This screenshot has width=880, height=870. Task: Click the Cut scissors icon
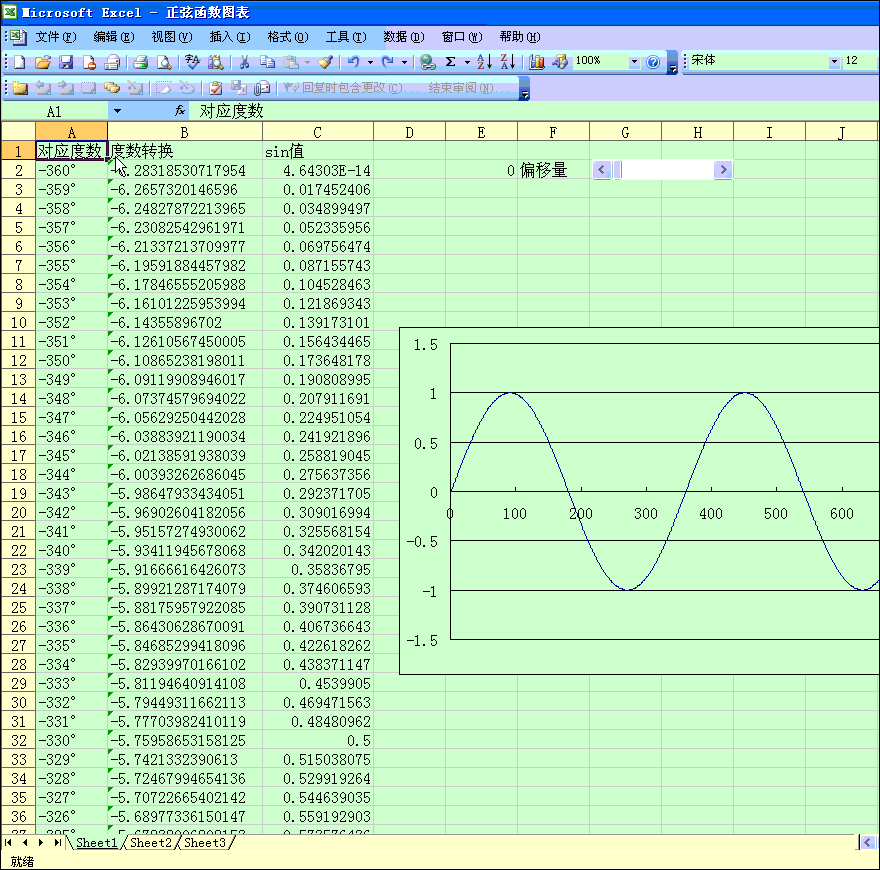point(243,62)
